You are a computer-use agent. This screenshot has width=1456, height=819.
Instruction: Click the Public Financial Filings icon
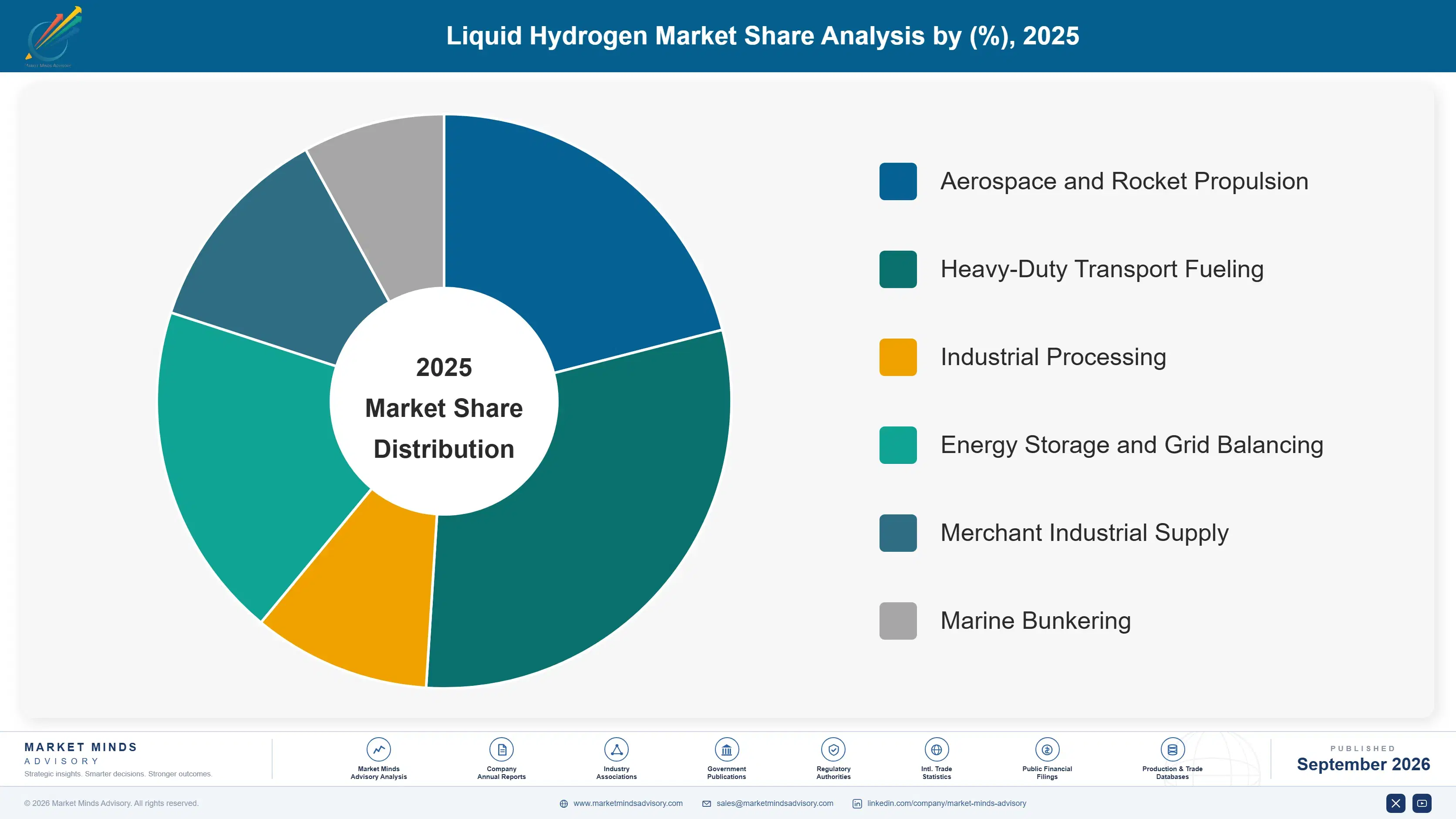(1047, 749)
